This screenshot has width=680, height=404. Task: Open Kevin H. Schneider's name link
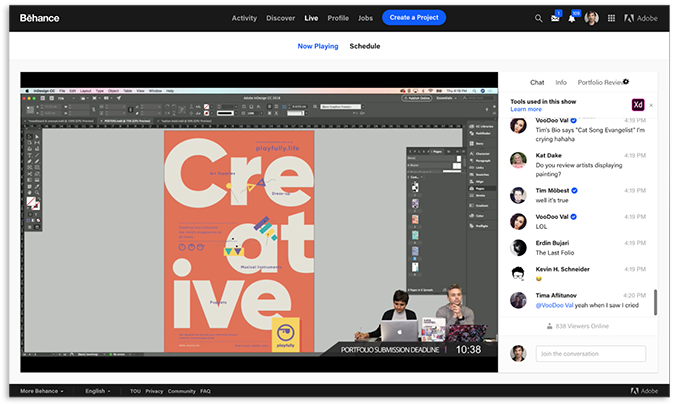(562, 270)
